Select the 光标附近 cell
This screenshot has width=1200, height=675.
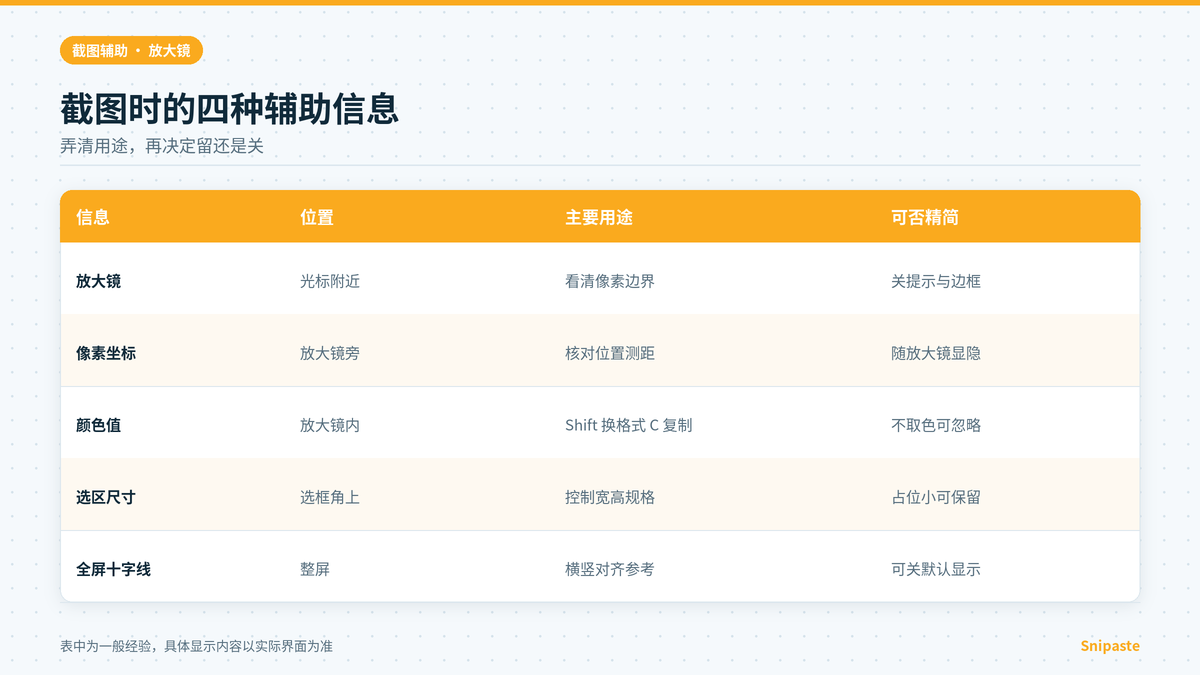(x=330, y=281)
